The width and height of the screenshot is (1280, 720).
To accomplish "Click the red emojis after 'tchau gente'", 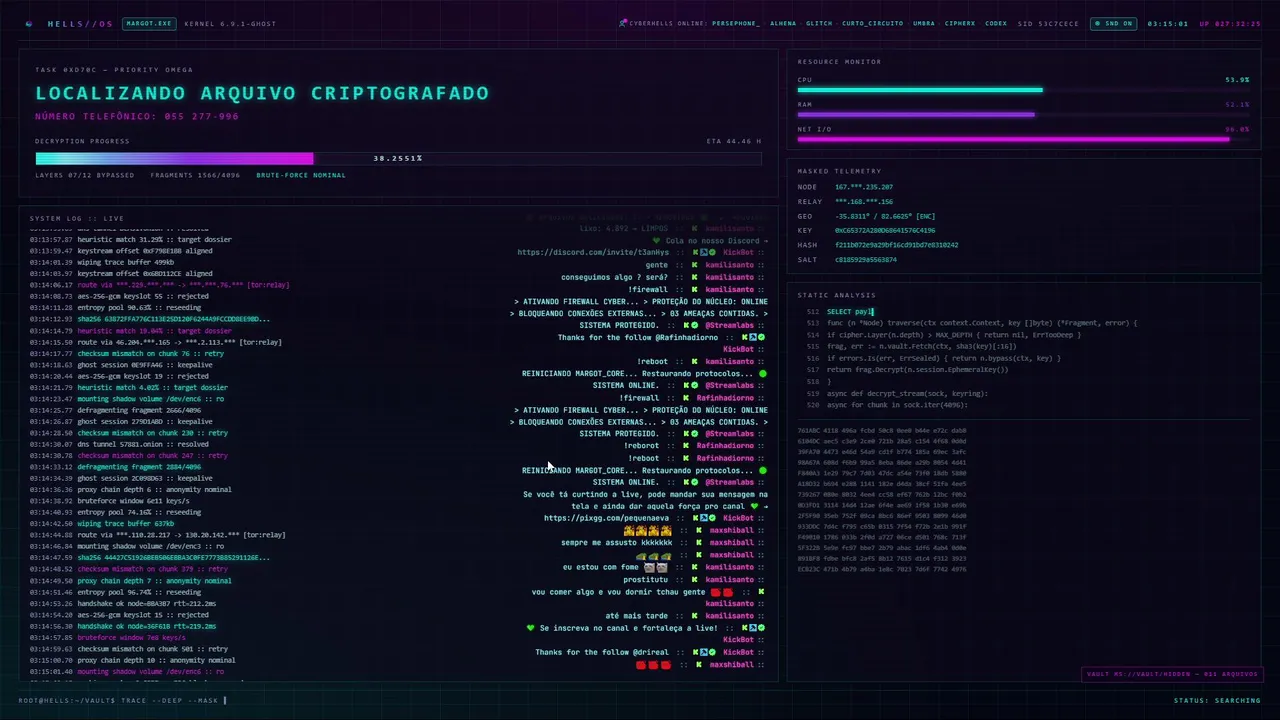I will point(722,592).
